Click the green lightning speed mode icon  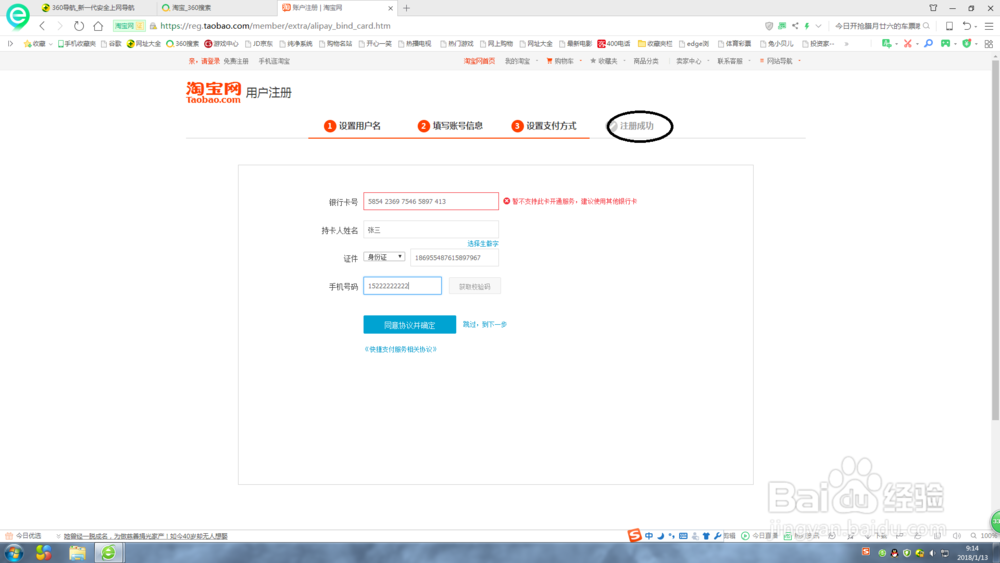[807, 26]
